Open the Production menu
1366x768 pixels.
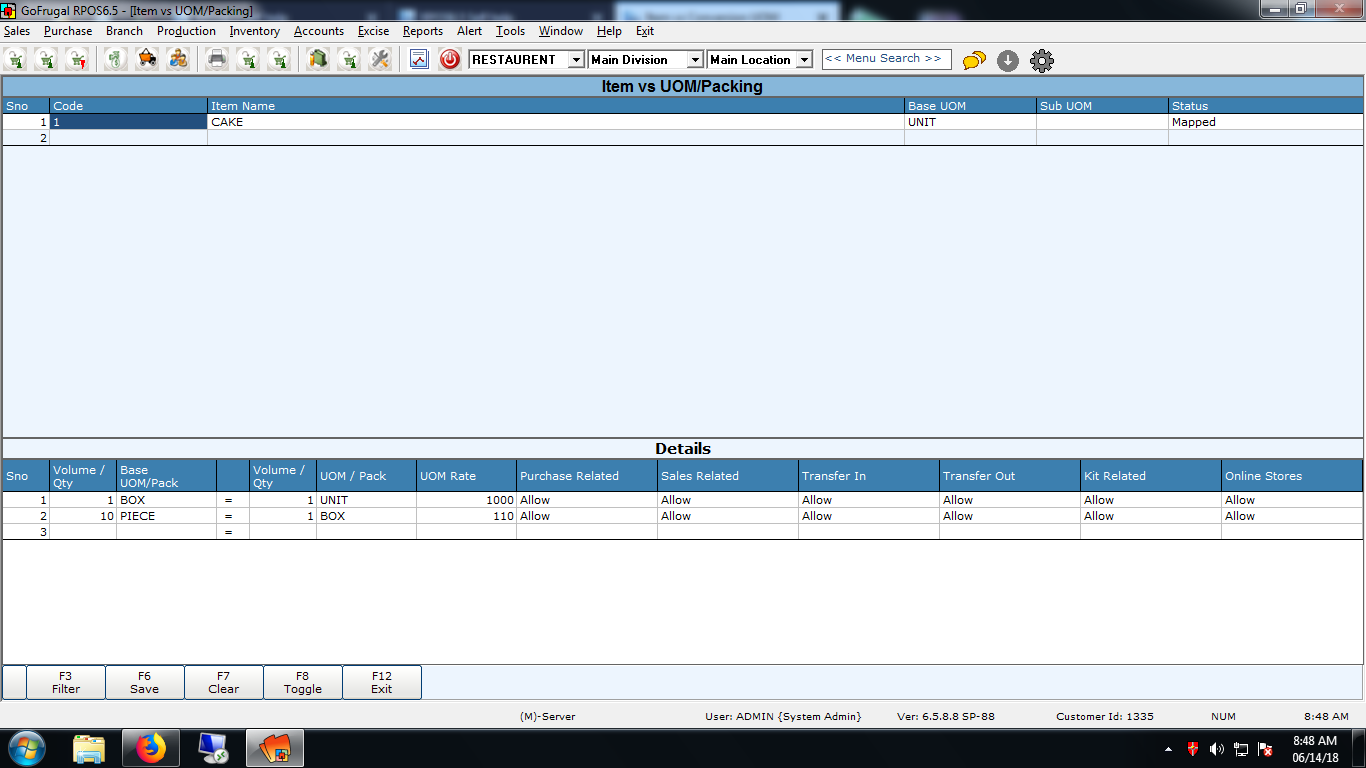coord(186,31)
